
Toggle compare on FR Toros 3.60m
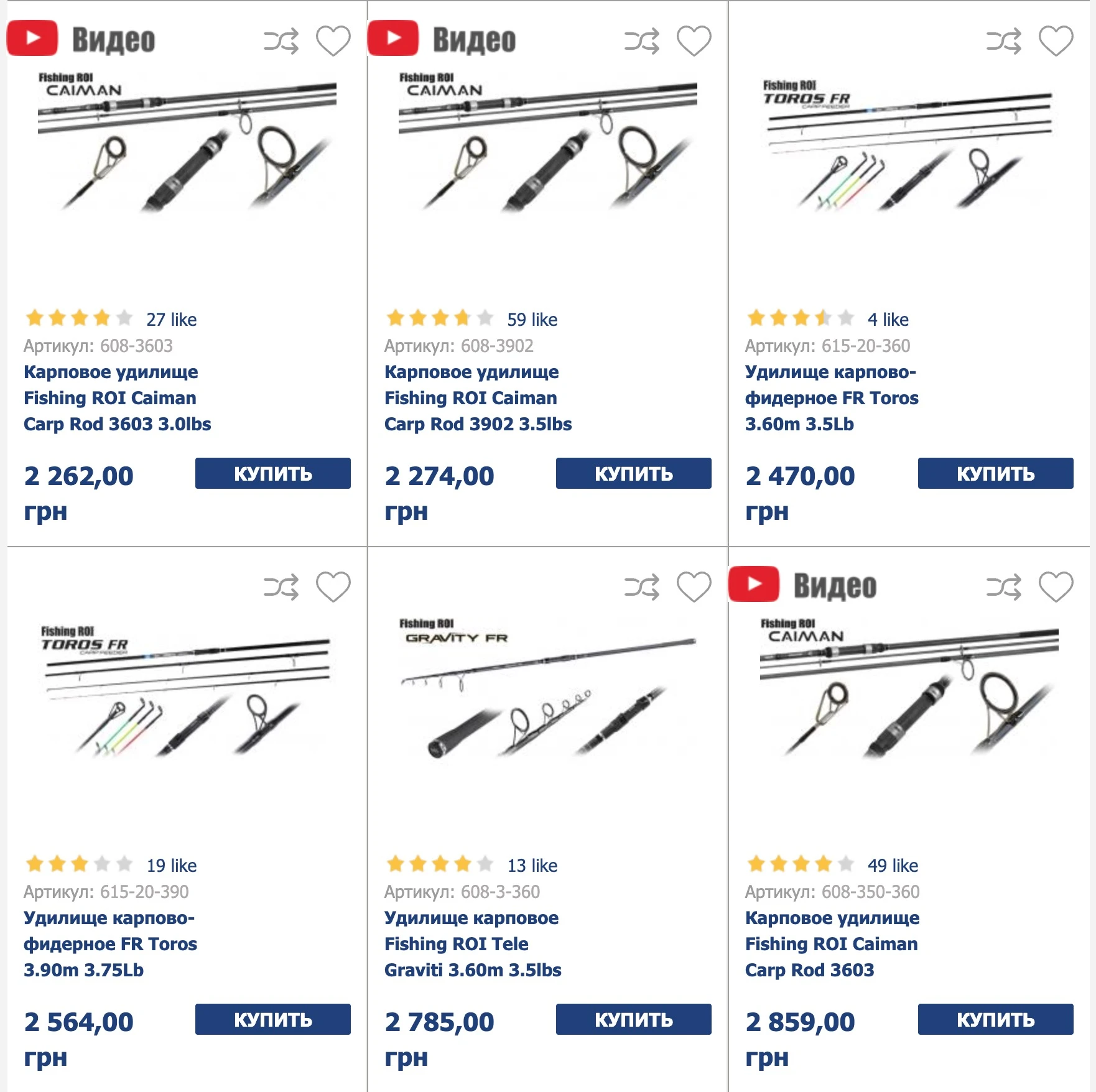1003,41
